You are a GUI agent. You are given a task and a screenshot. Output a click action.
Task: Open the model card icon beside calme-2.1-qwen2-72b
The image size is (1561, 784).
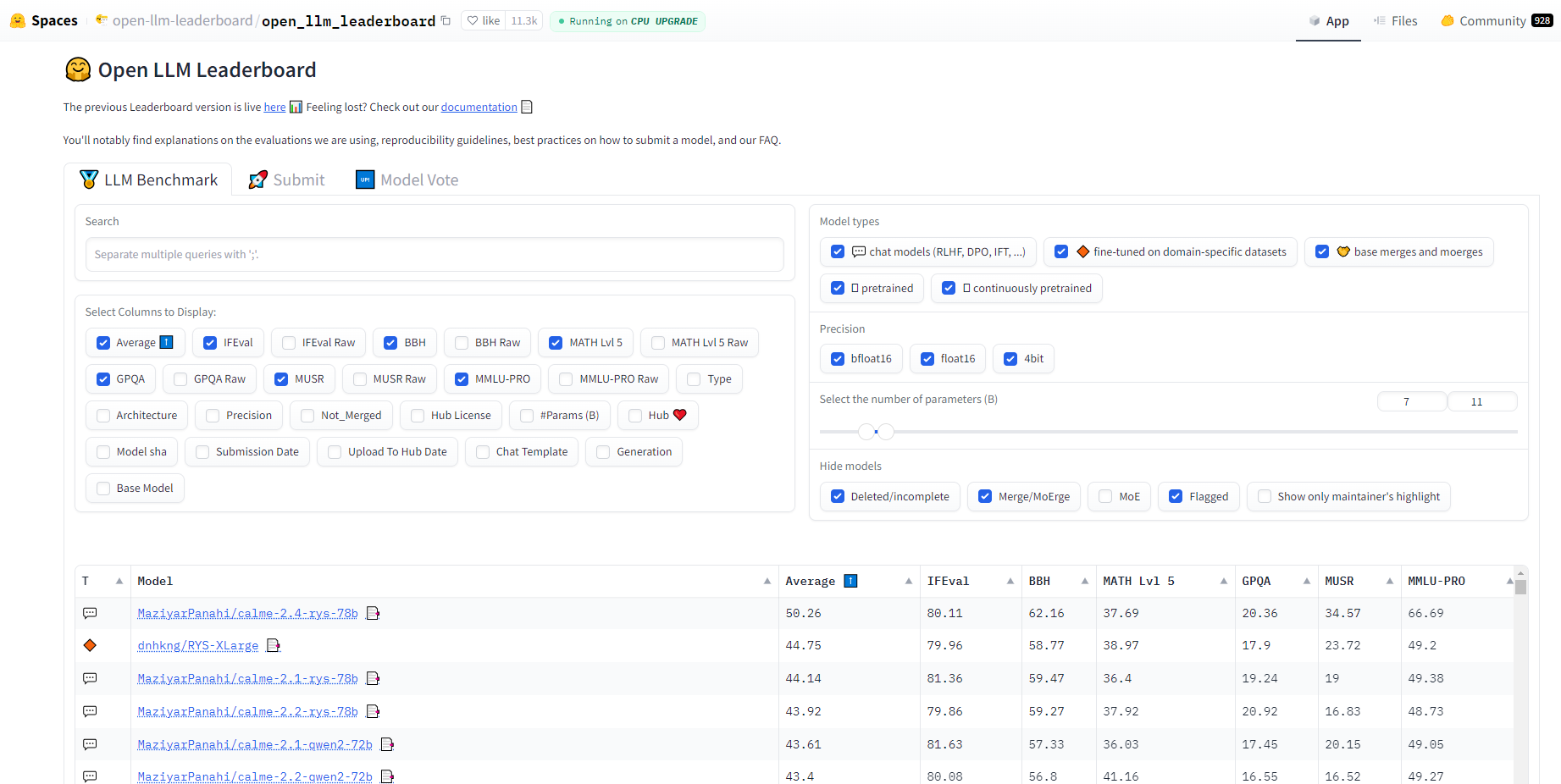[387, 744]
